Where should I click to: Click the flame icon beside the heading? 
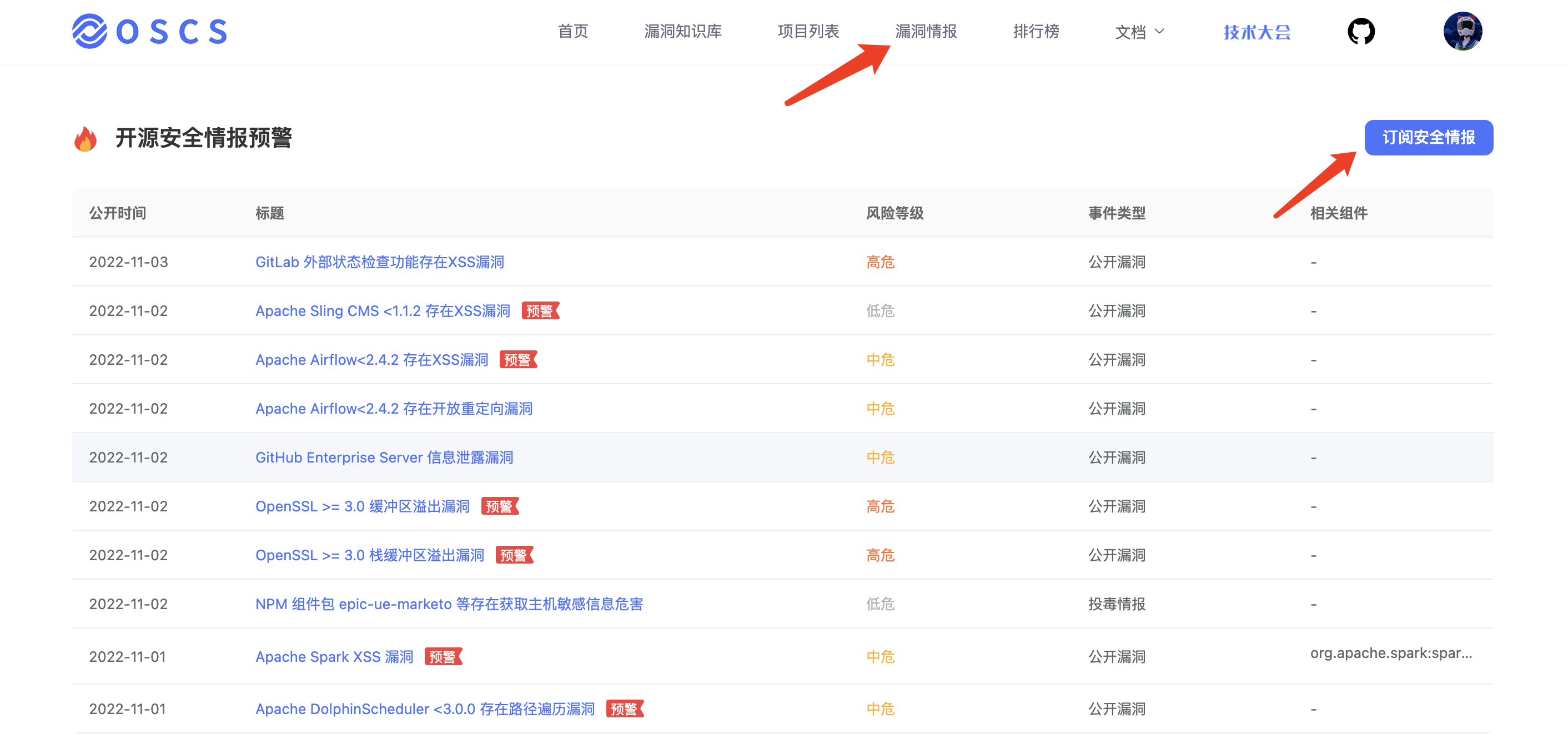pyautogui.click(x=85, y=139)
